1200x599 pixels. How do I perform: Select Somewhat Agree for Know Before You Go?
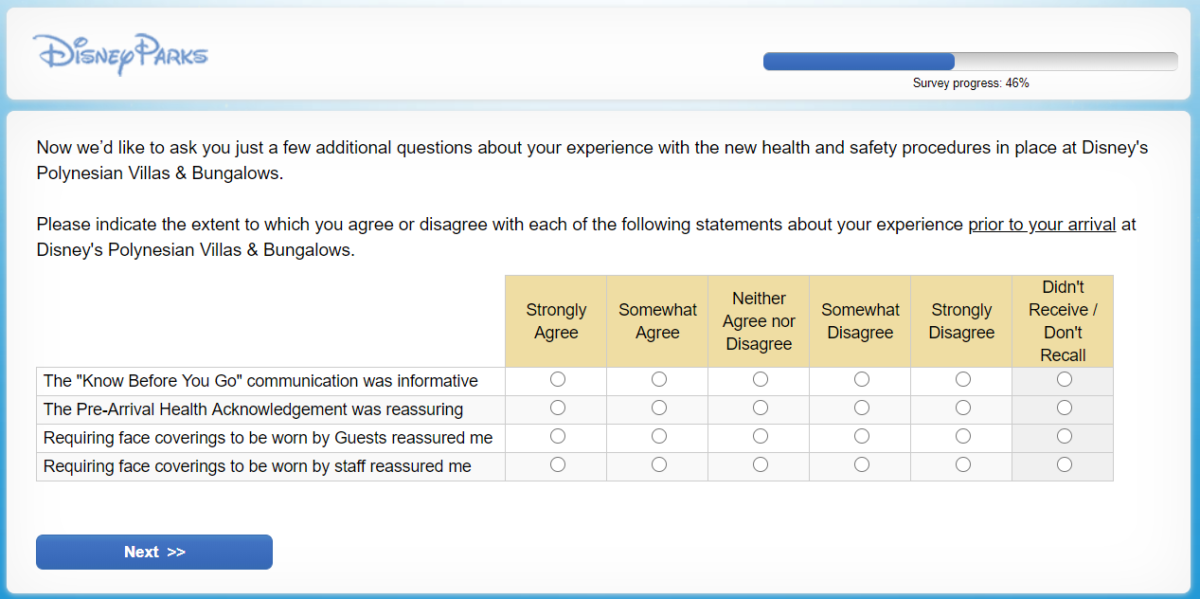tap(659, 380)
